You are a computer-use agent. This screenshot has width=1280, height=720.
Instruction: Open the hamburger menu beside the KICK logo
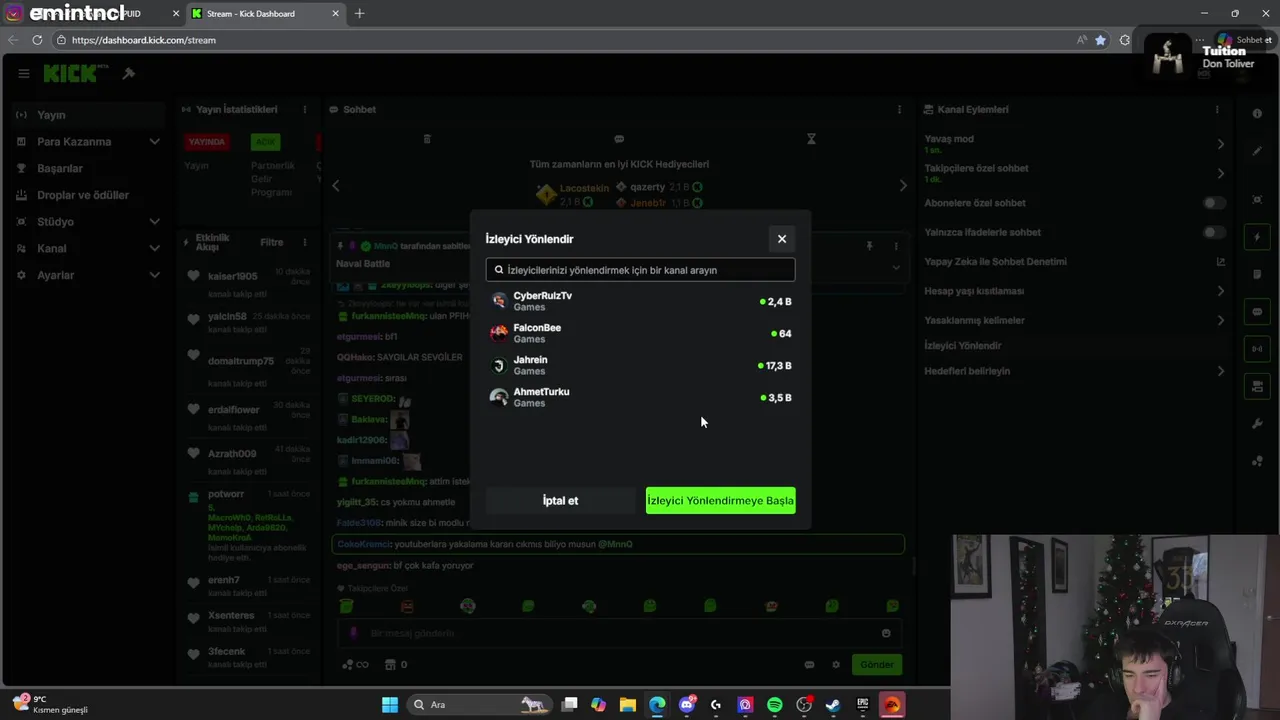pos(23,73)
